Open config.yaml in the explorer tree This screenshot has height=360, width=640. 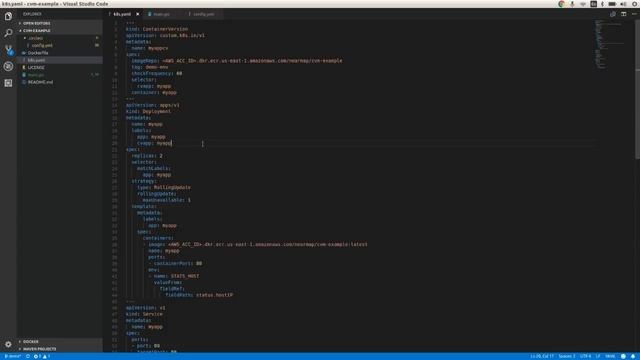pyautogui.click(x=60, y=45)
